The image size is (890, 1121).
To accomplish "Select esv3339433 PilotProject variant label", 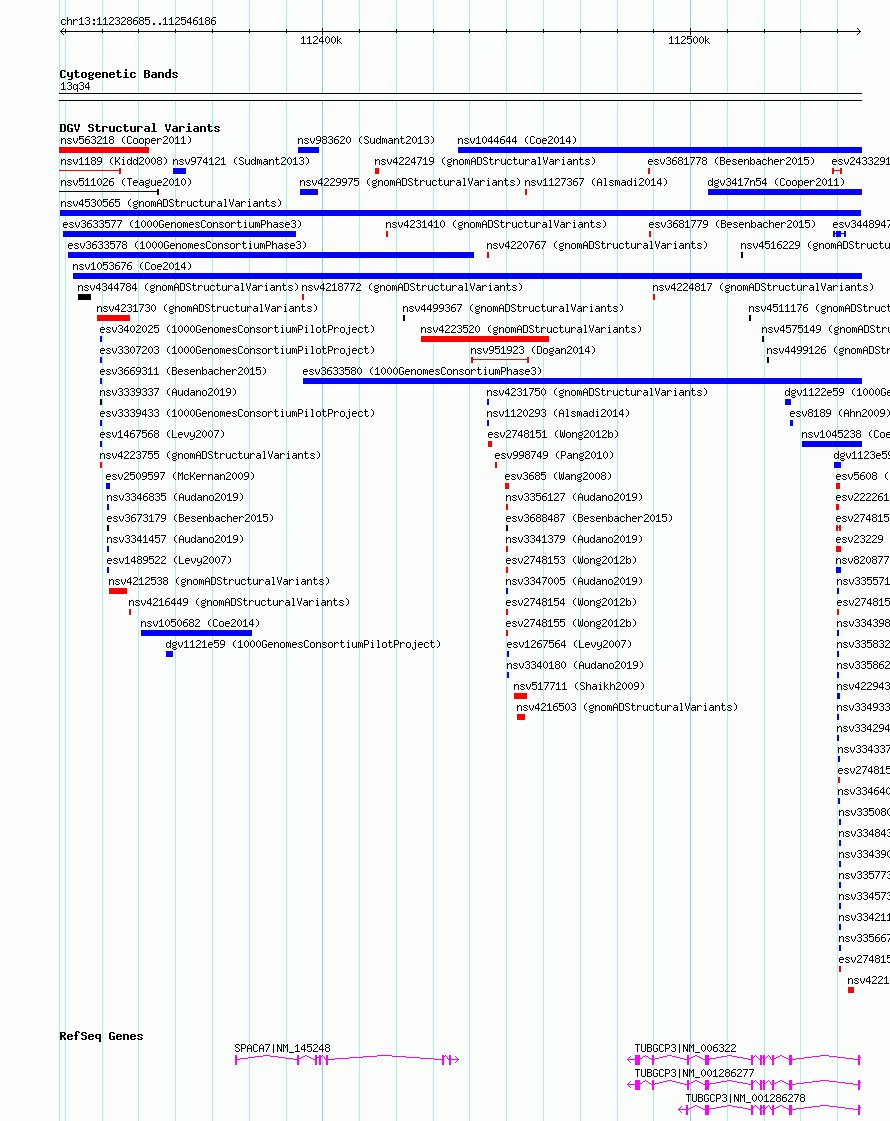I will tap(237, 413).
